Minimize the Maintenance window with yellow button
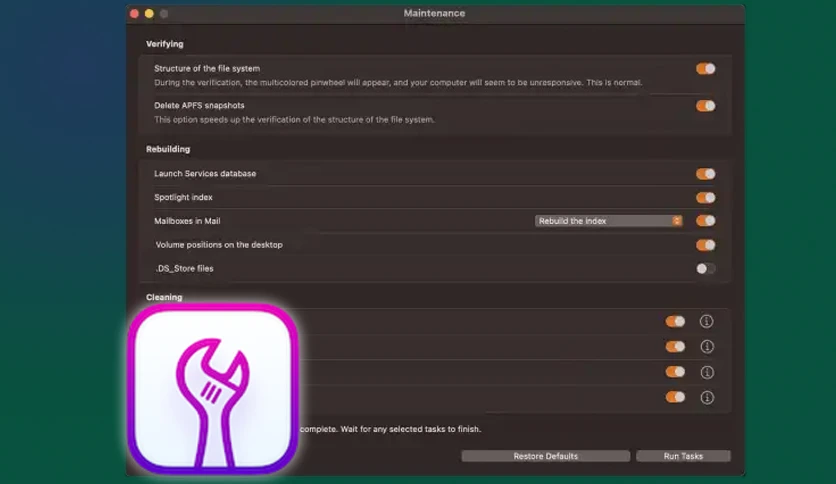The width and height of the screenshot is (836, 484). 149,14
